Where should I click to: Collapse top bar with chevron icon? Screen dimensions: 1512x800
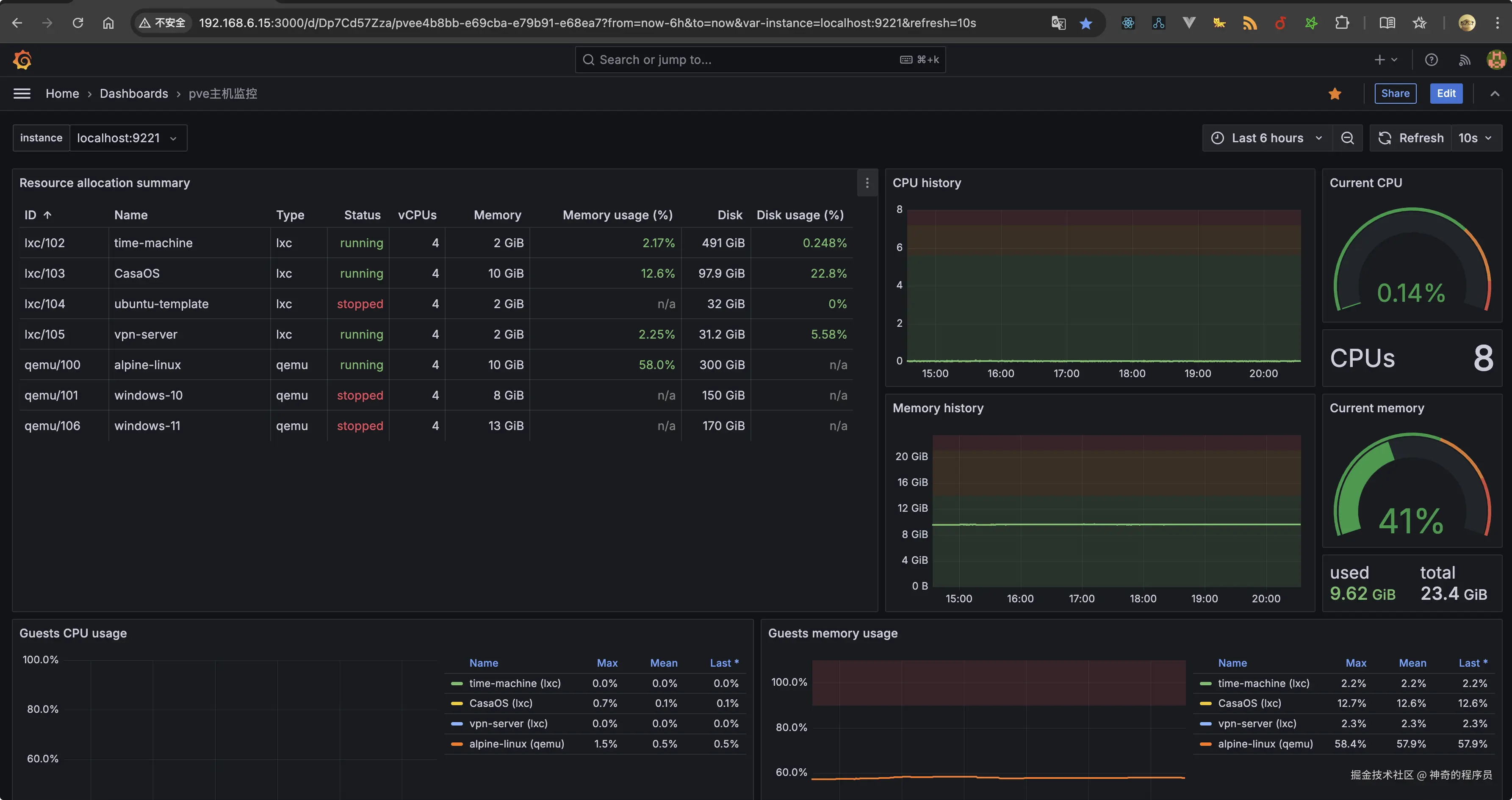(x=1494, y=94)
